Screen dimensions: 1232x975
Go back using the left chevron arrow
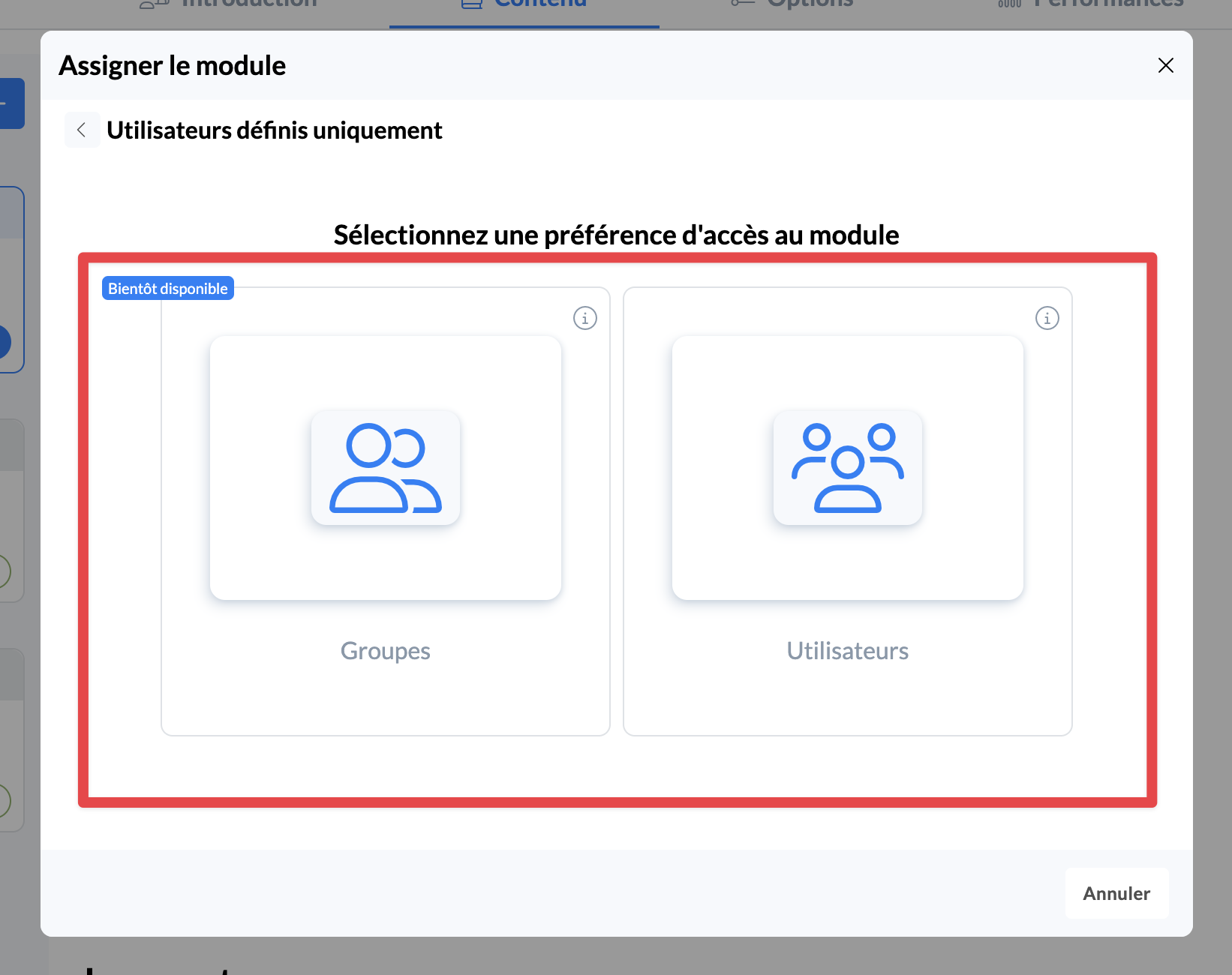tap(82, 130)
